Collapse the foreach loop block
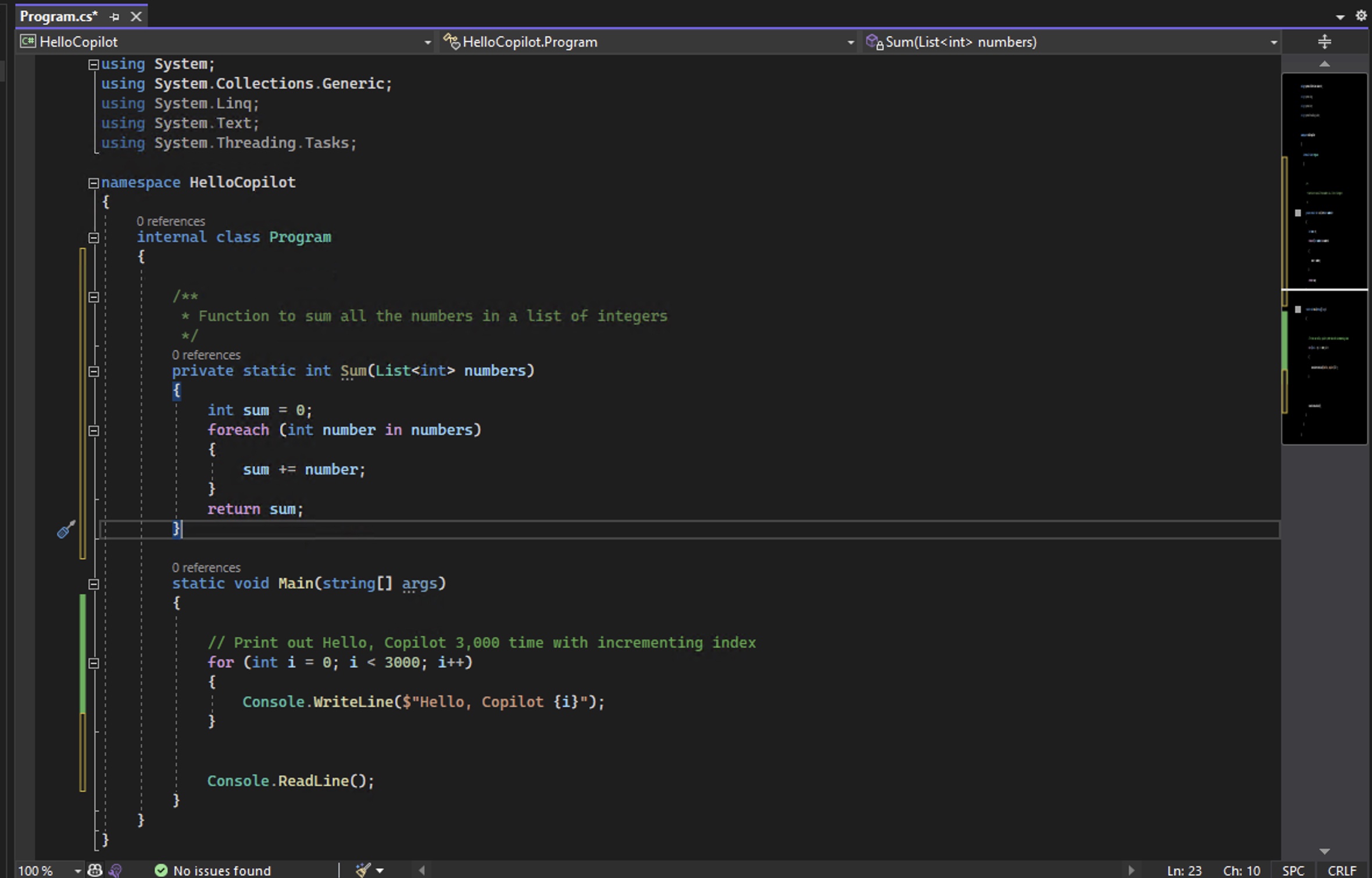This screenshot has width=1372, height=878. pos(93,431)
